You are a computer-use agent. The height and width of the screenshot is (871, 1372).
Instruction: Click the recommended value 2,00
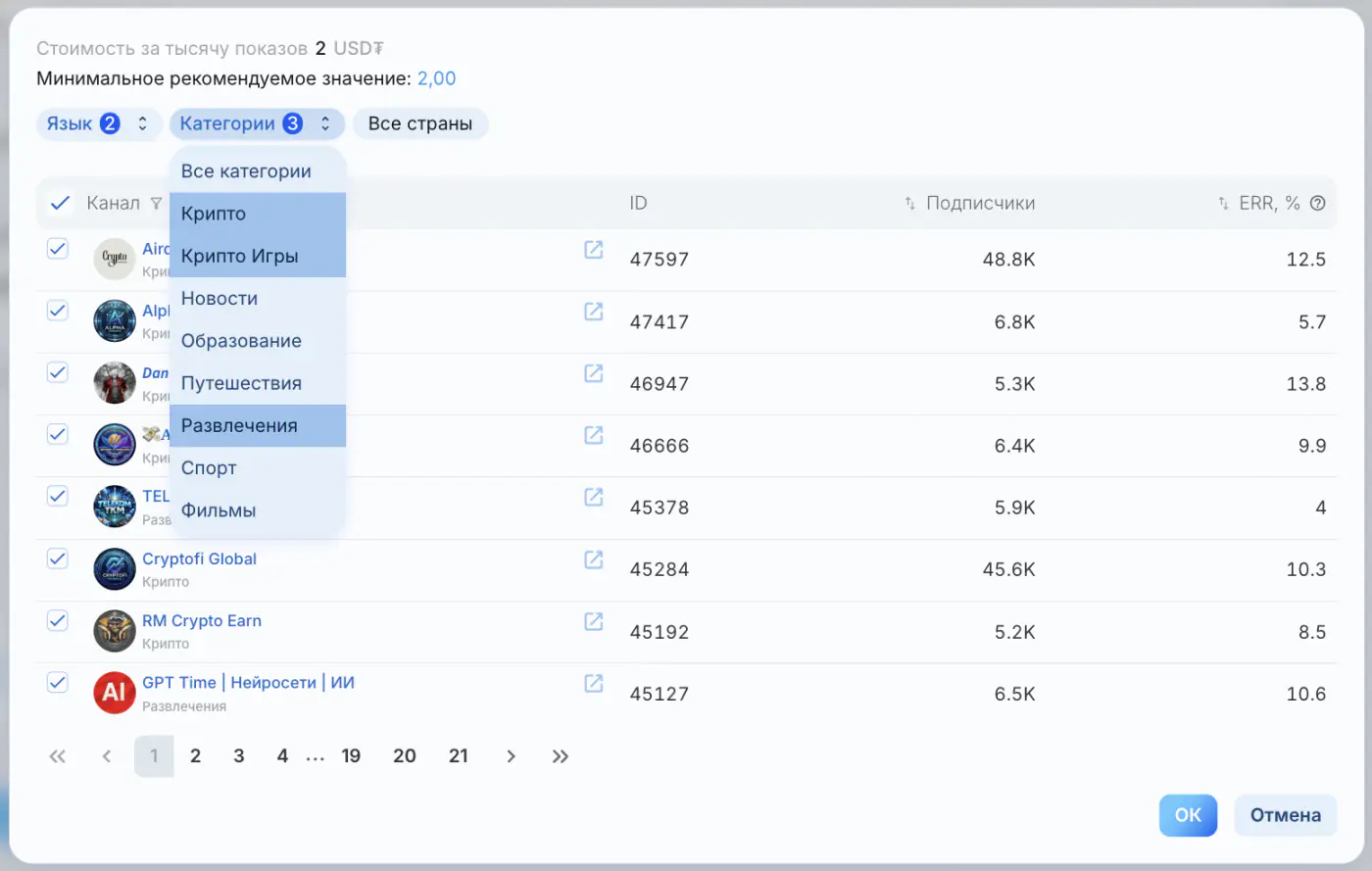(437, 78)
